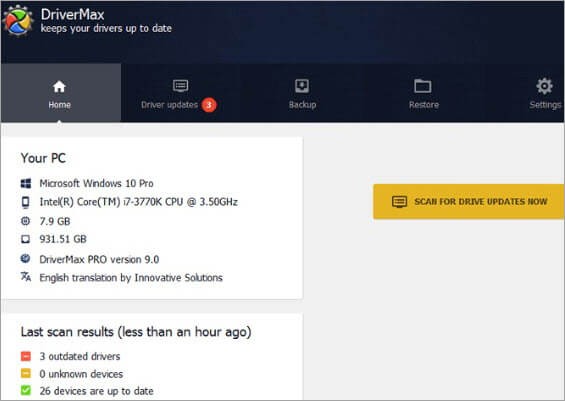Click the disk icon beside 931.51 GB
Screen dimensions: 565x401
(26, 239)
